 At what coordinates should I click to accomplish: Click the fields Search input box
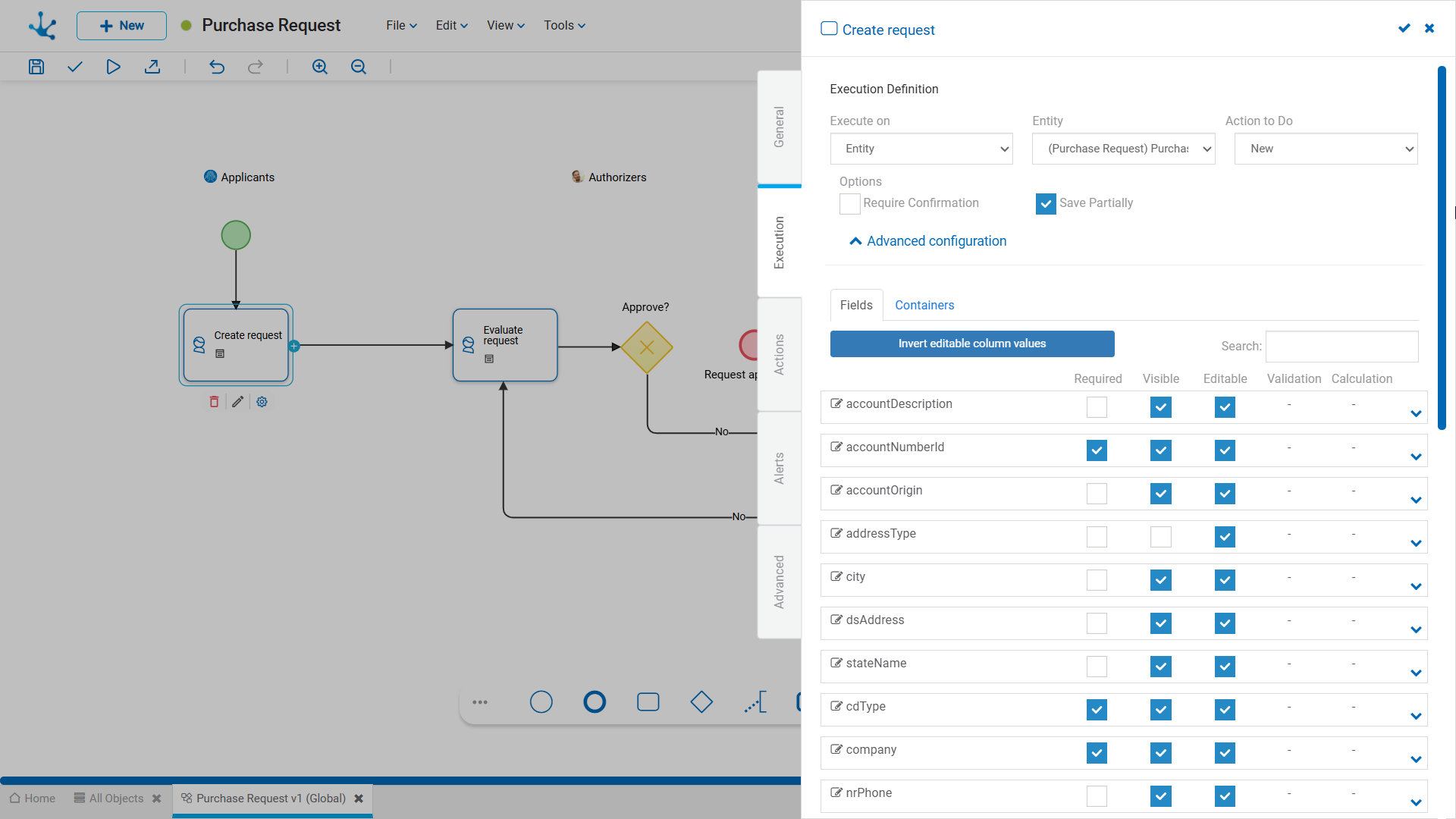point(1341,346)
